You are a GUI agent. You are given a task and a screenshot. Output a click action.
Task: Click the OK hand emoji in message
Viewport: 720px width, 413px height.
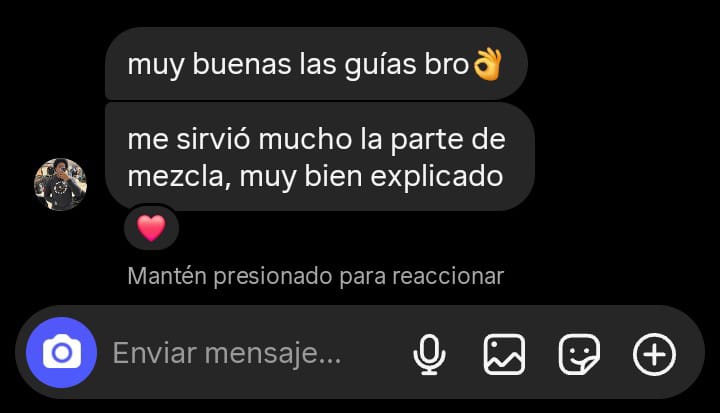coord(487,65)
